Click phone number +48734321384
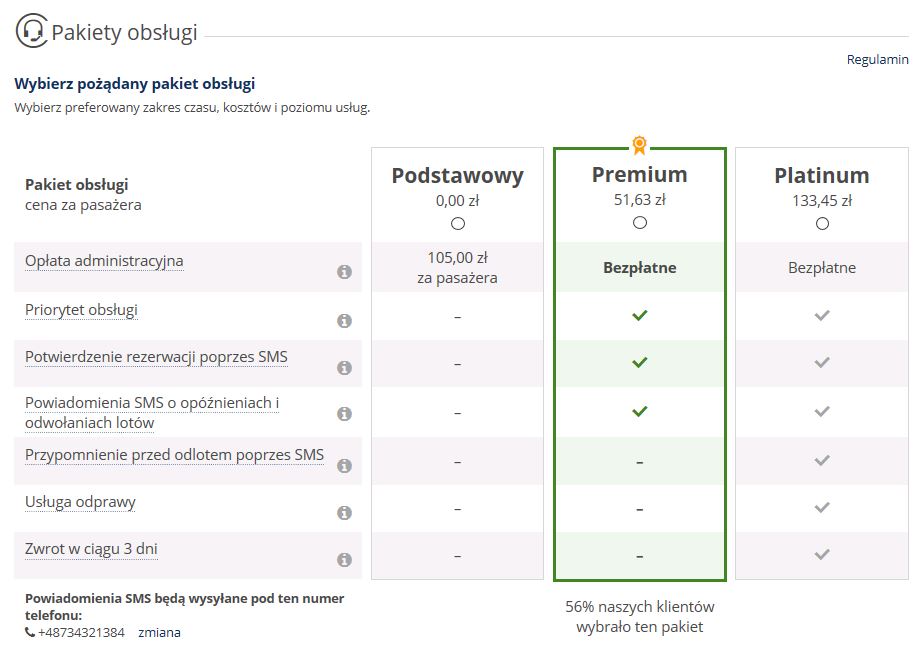This screenshot has height=667, width=920. click(81, 632)
